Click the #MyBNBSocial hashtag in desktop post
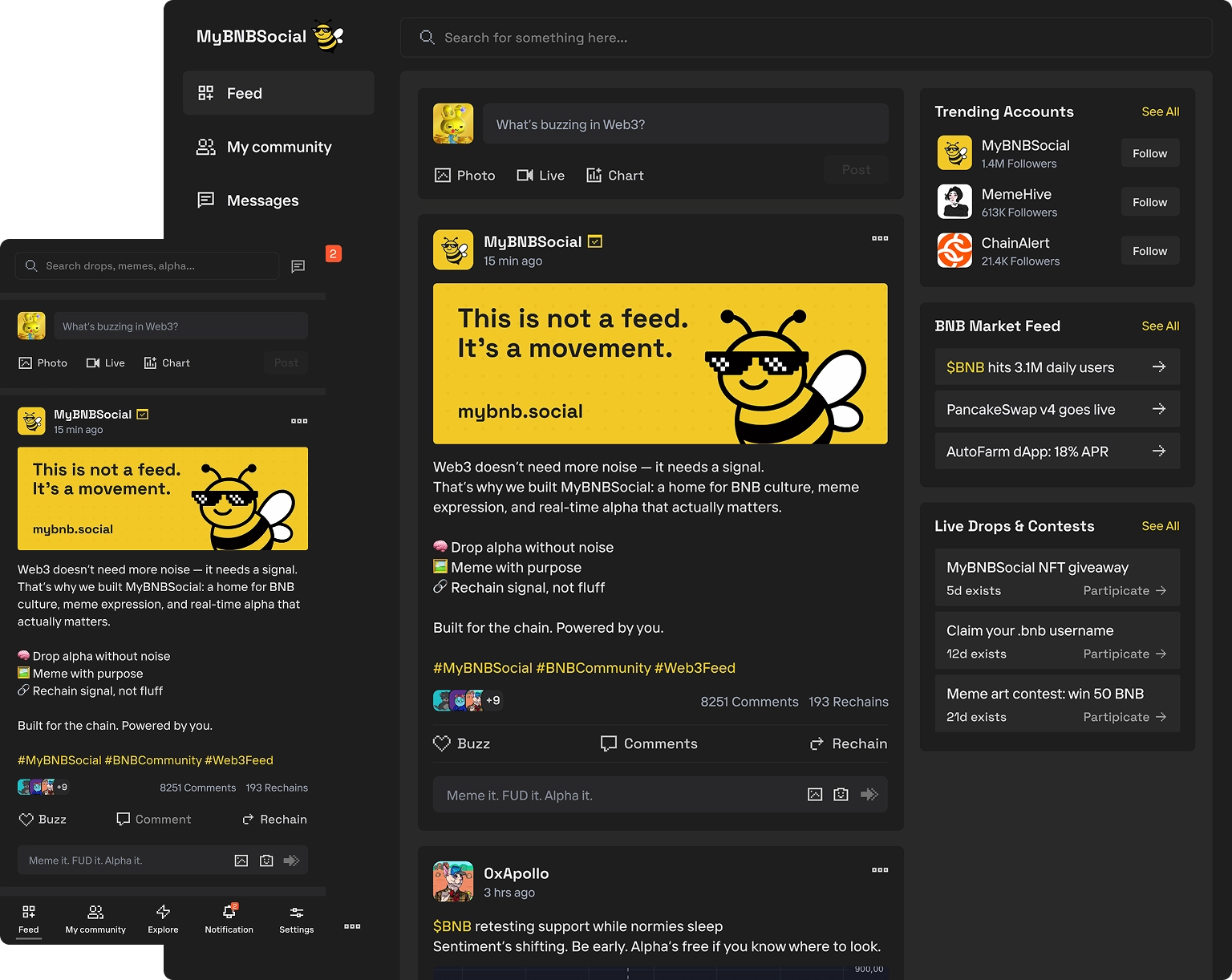1232x980 pixels. tap(483, 668)
